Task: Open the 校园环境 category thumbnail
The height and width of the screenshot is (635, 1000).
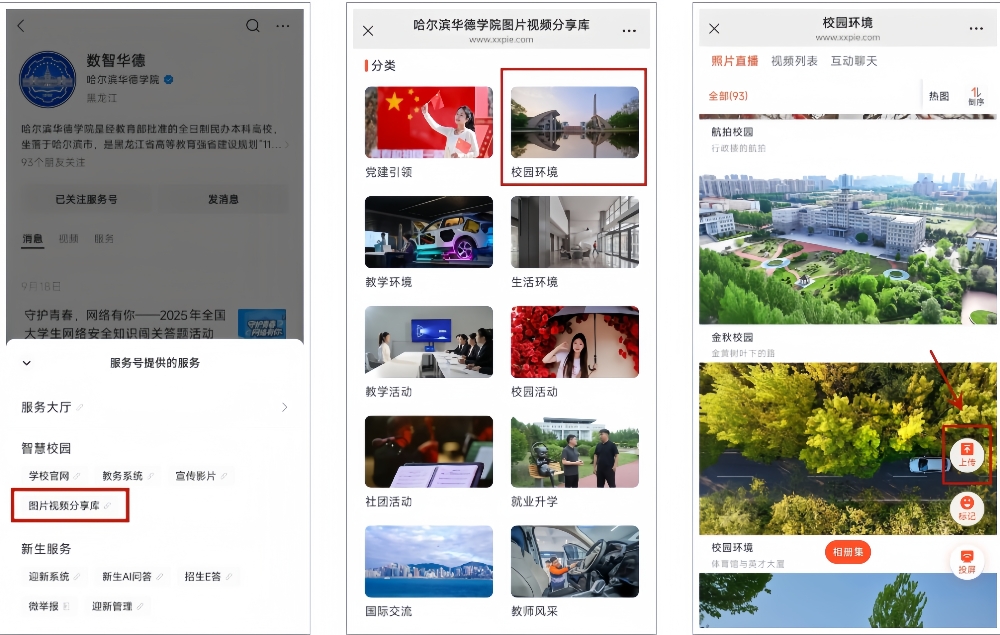Action: 574,123
